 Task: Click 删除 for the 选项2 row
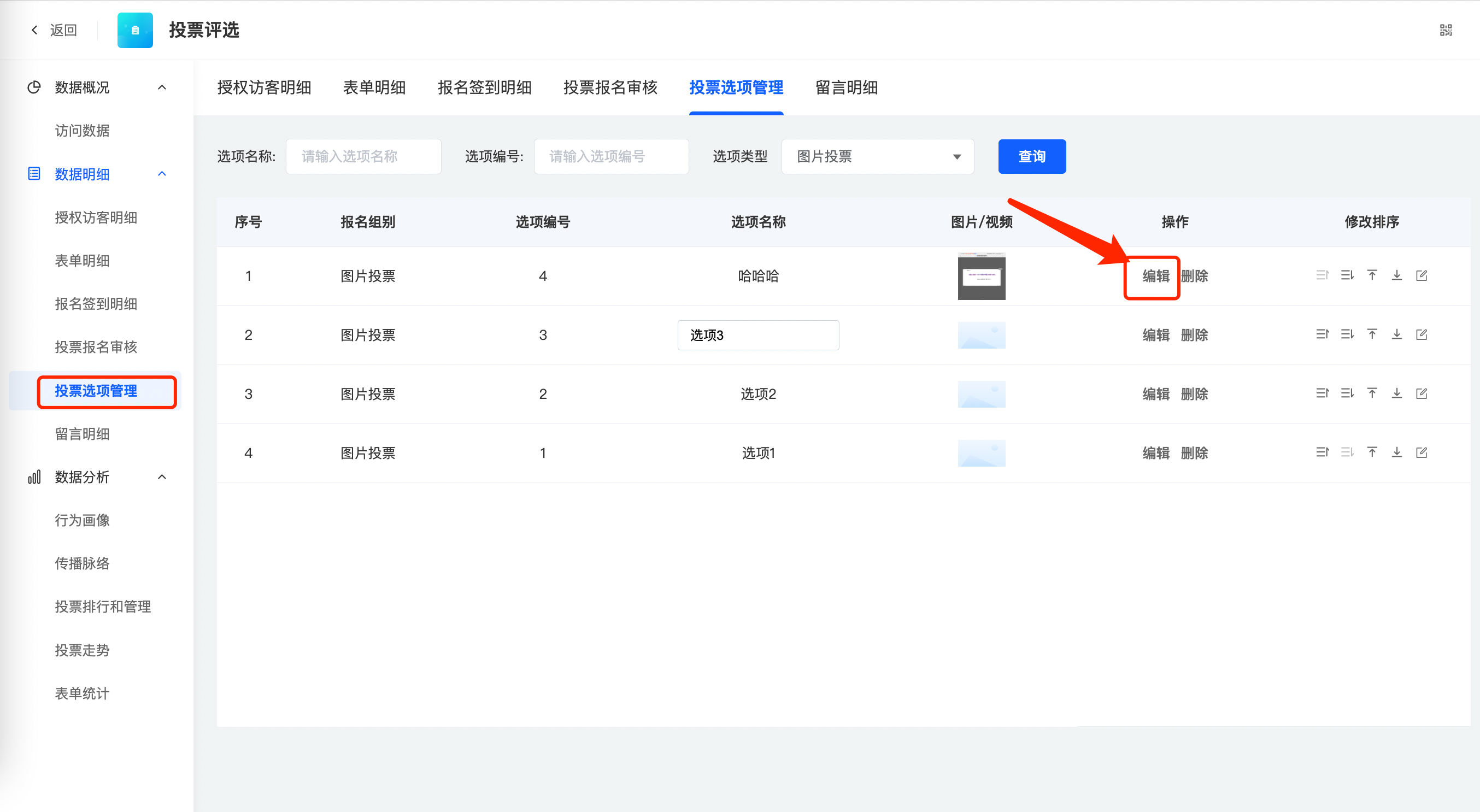[1195, 395]
